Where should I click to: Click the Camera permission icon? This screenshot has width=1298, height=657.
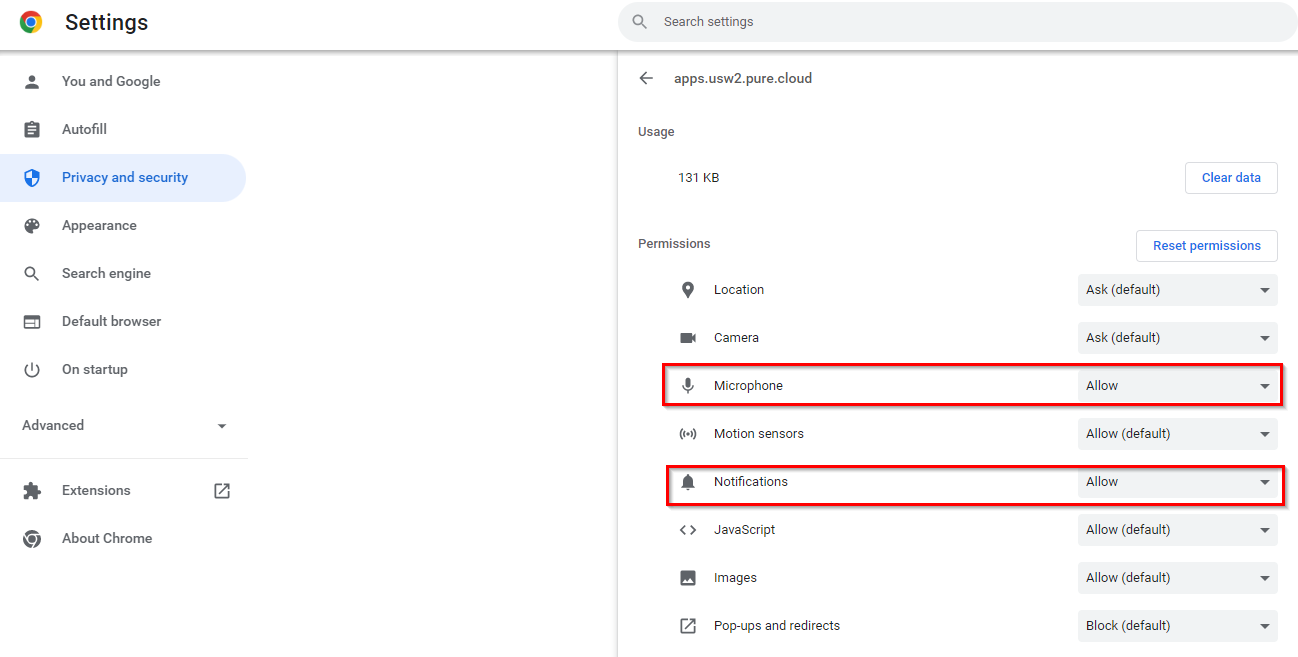click(x=688, y=338)
